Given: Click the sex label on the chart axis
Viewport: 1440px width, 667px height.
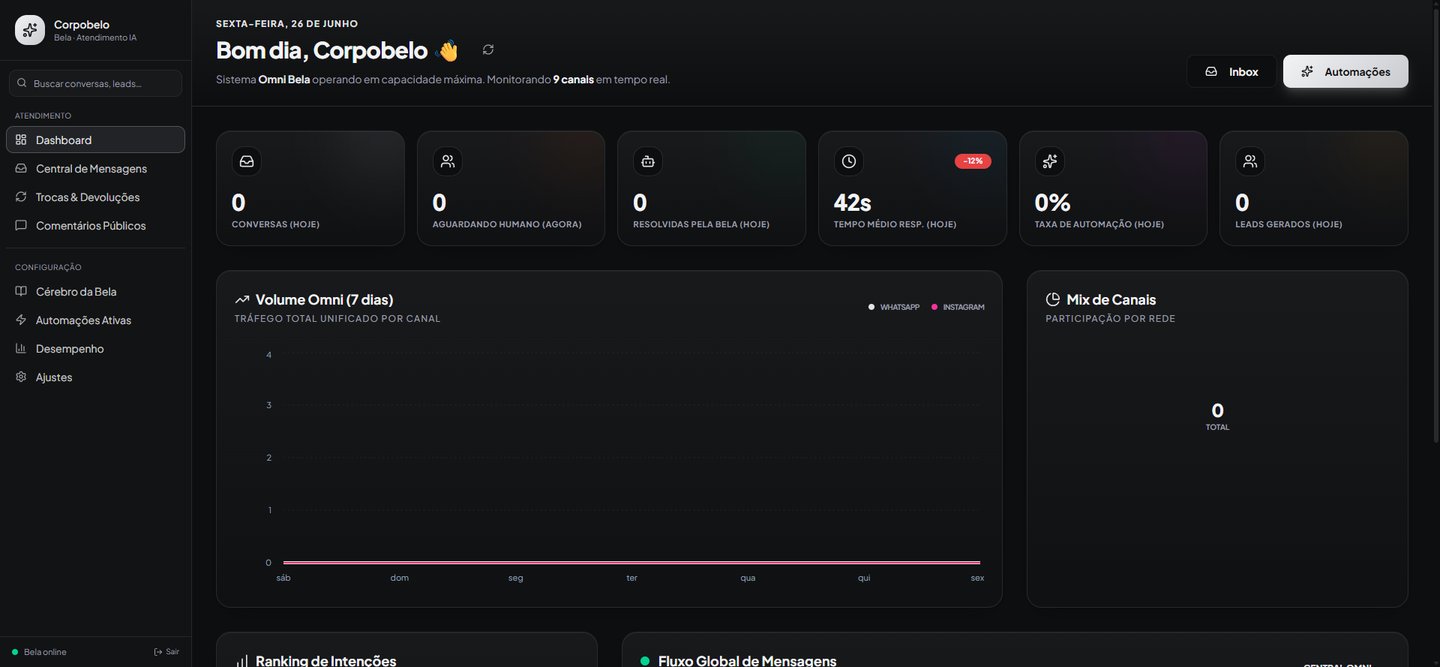Looking at the screenshot, I should coord(977,578).
